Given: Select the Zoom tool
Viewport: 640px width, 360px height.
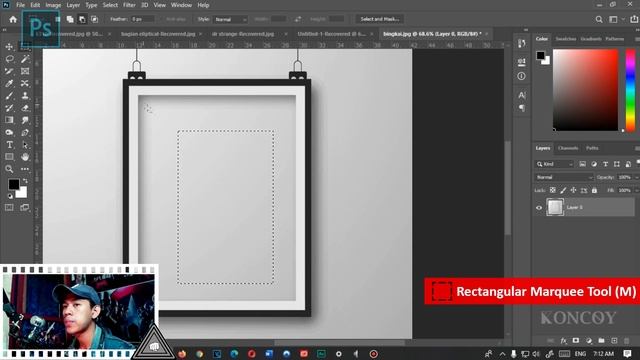Looking at the screenshot, I should tap(9, 169).
